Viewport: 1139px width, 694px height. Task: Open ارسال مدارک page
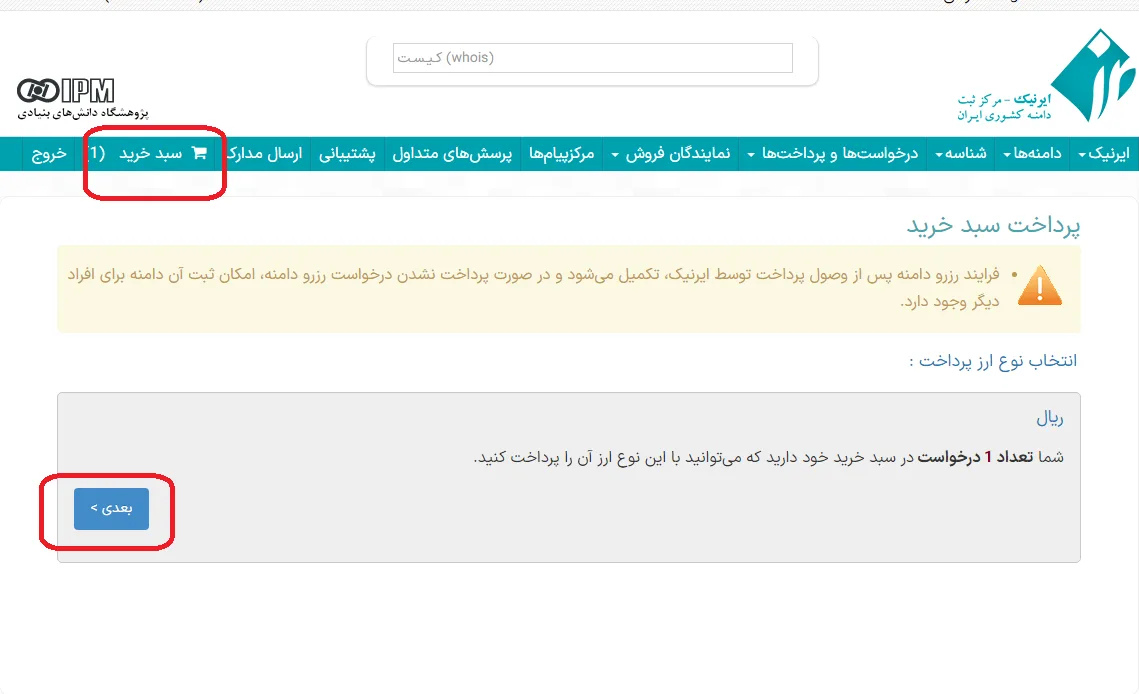264,153
